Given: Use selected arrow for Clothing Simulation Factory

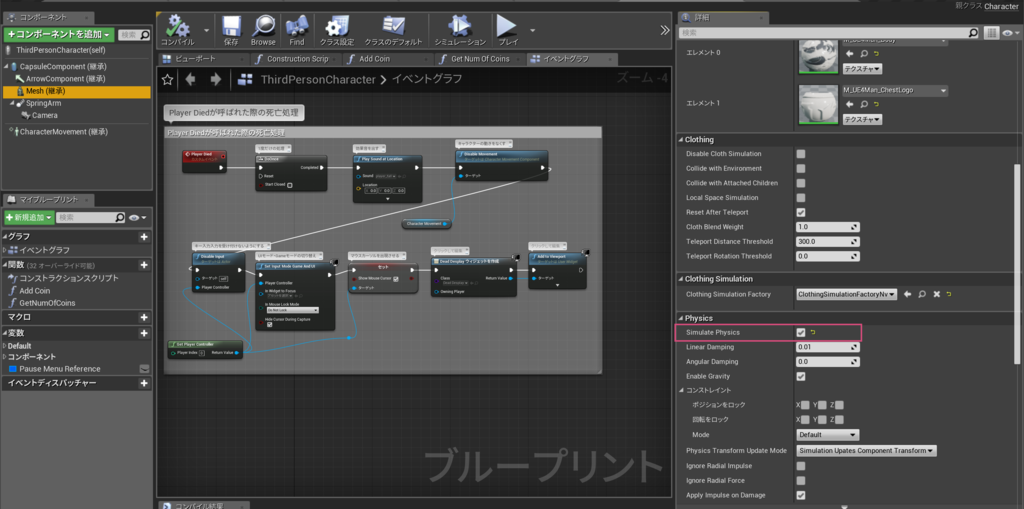Looking at the screenshot, I should click(908, 294).
